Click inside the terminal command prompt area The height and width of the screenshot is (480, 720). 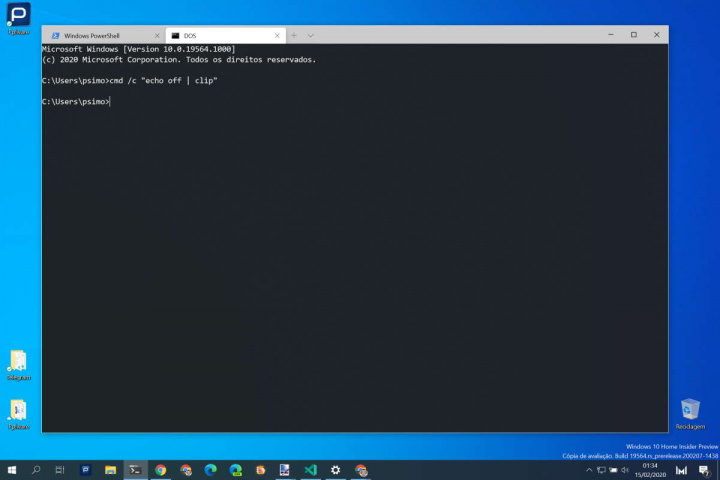click(x=350, y=250)
